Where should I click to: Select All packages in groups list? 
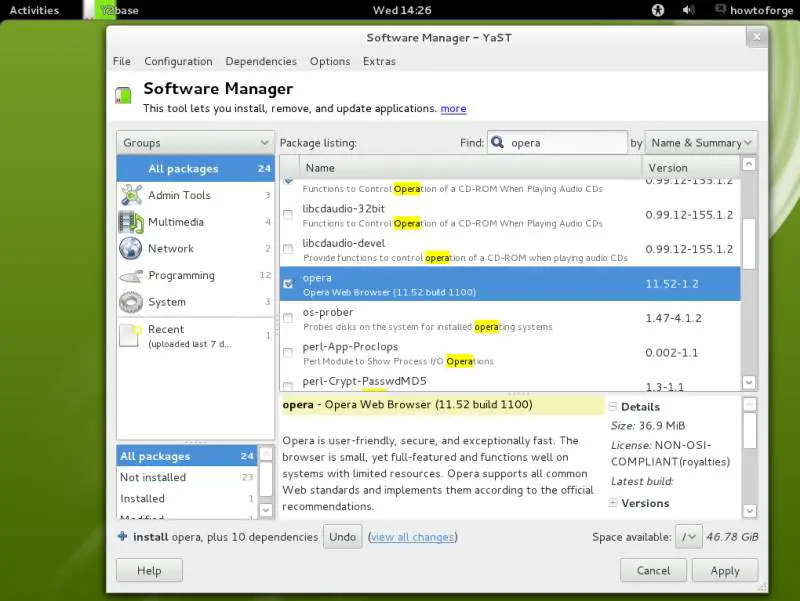[x=195, y=169]
